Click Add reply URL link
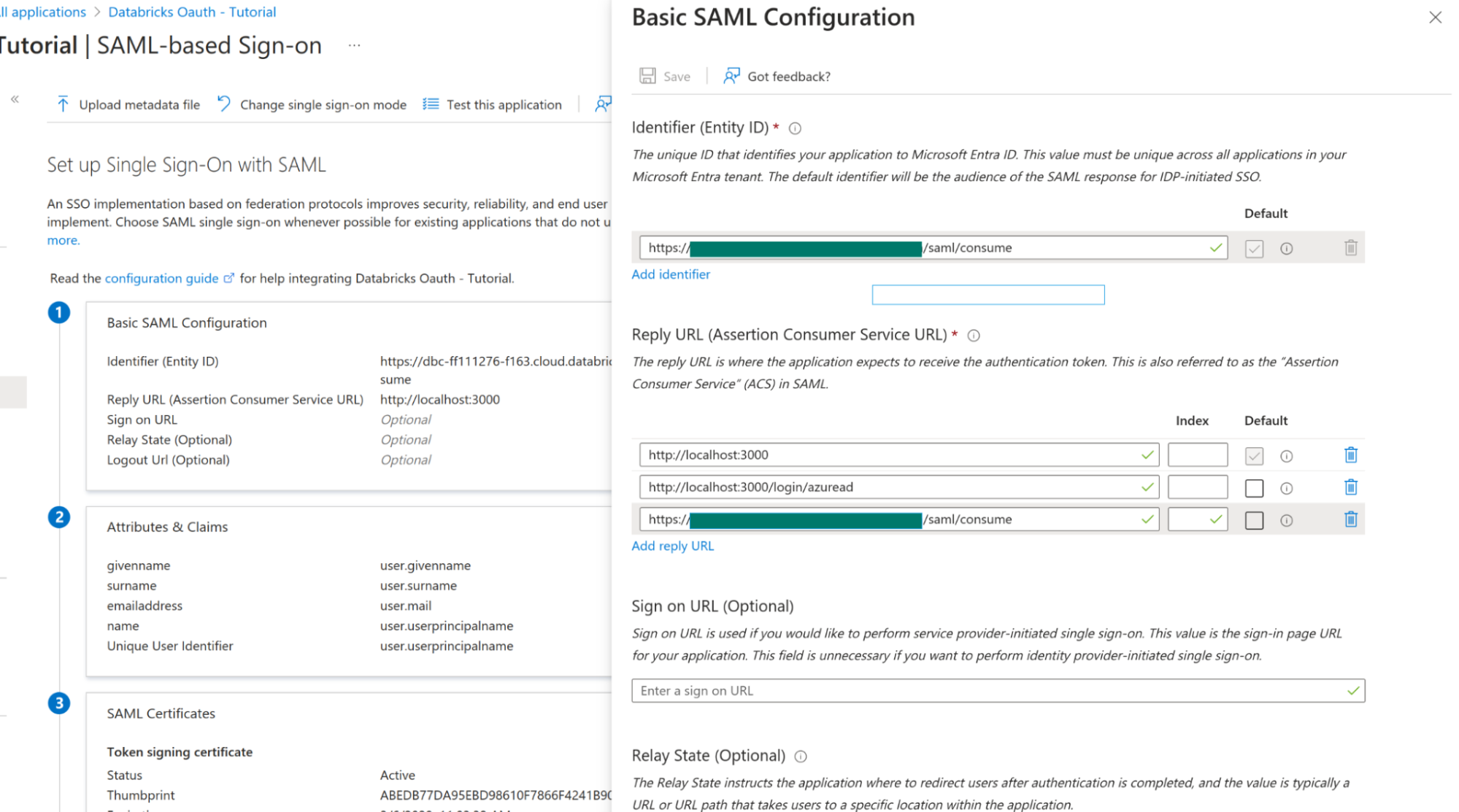The image size is (1459, 812). click(672, 546)
